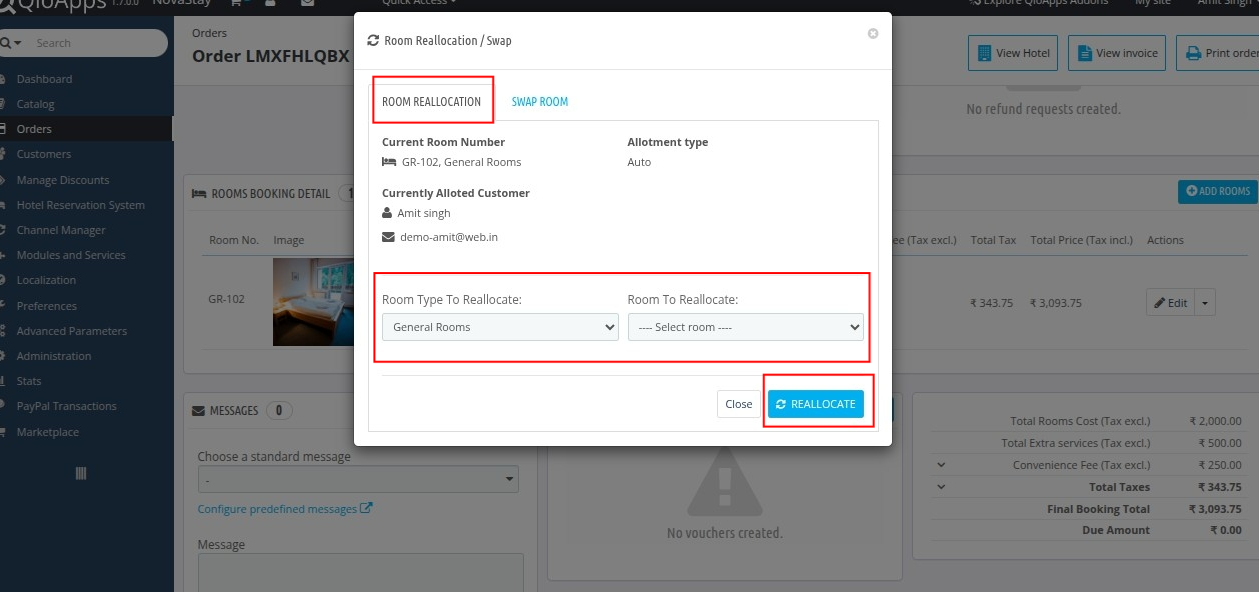The width and height of the screenshot is (1259, 592).
Task: Close the Room Reallocation modal with X icon
Action: click(873, 34)
